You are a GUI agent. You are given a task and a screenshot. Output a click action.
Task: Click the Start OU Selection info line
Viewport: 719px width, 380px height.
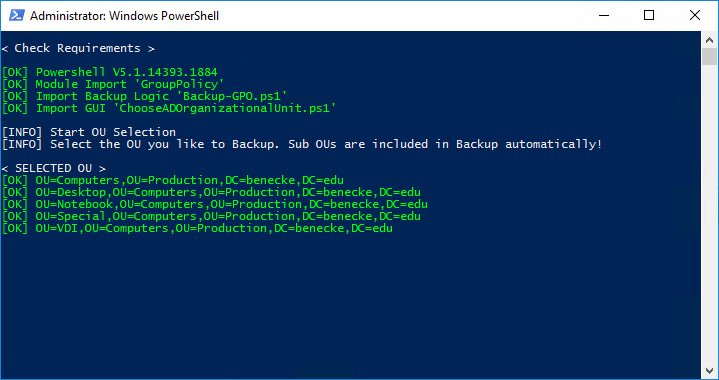[89, 132]
